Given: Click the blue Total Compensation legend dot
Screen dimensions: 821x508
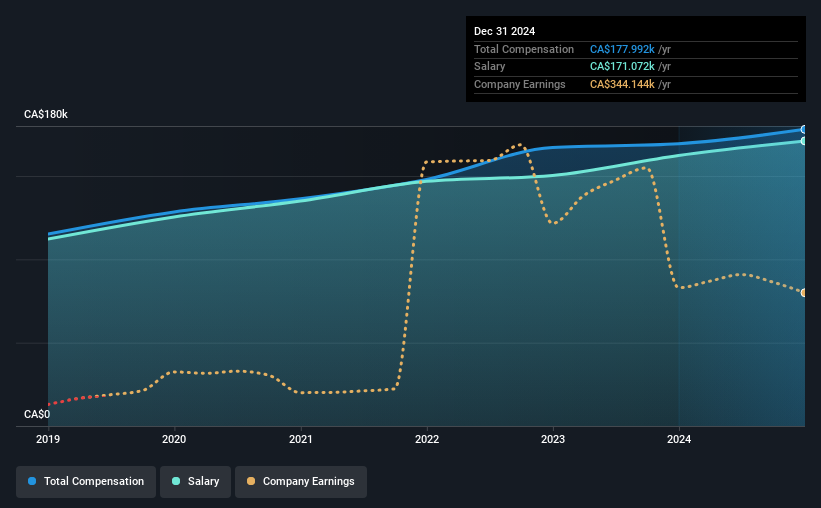Looking at the screenshot, I should coord(32,481).
